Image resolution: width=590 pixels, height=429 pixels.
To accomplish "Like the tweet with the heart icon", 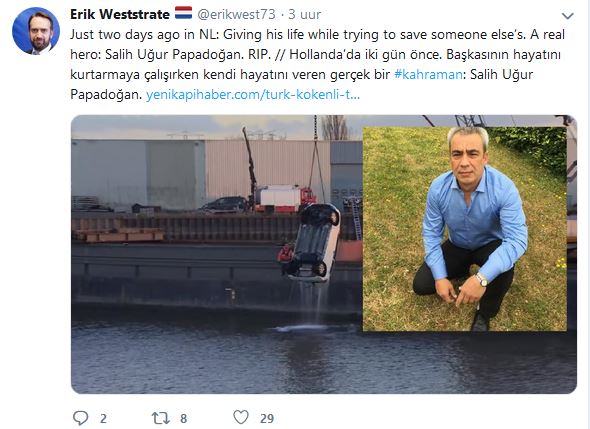I will coord(241,417).
